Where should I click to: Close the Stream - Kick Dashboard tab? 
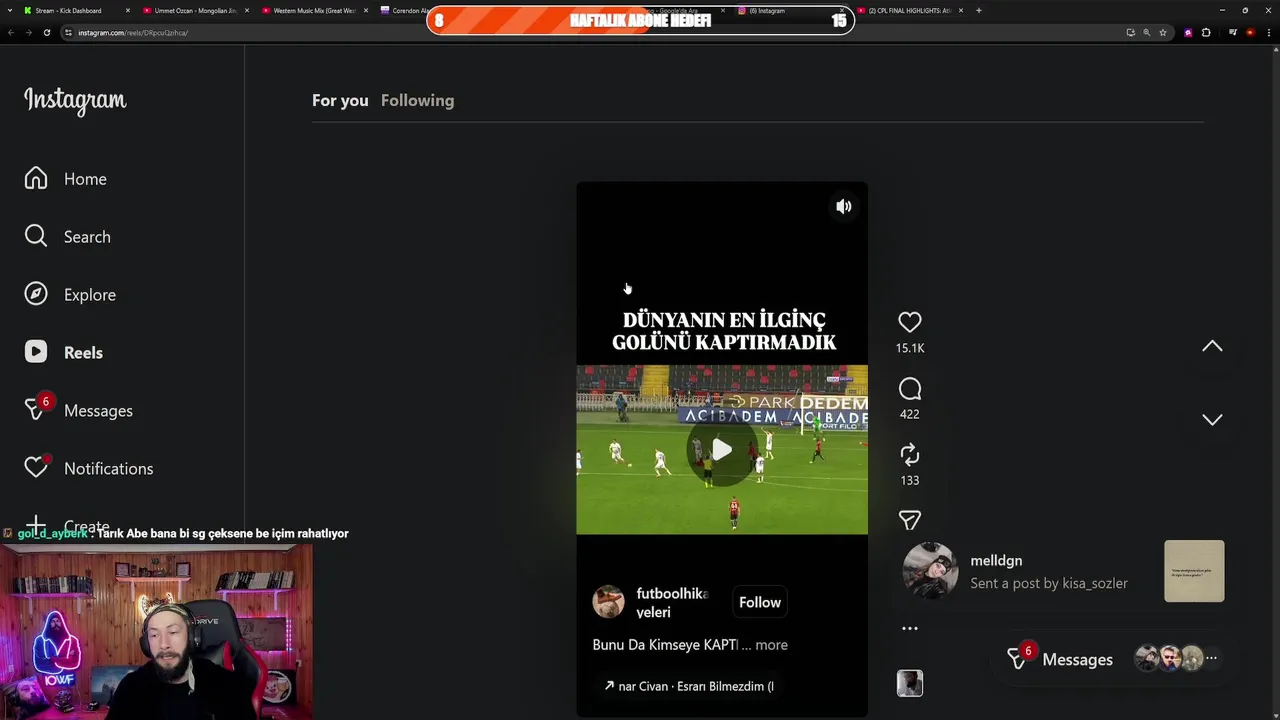(128, 10)
